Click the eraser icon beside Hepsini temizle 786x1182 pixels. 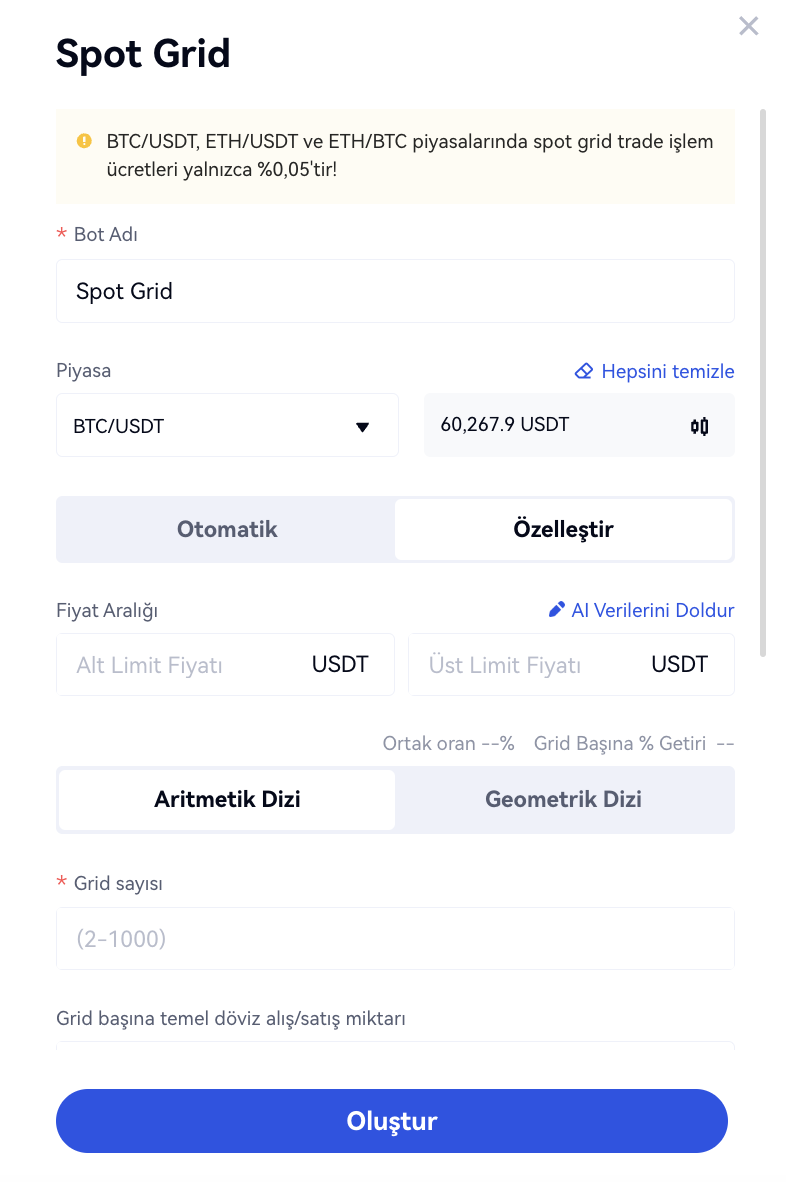pyautogui.click(x=584, y=371)
